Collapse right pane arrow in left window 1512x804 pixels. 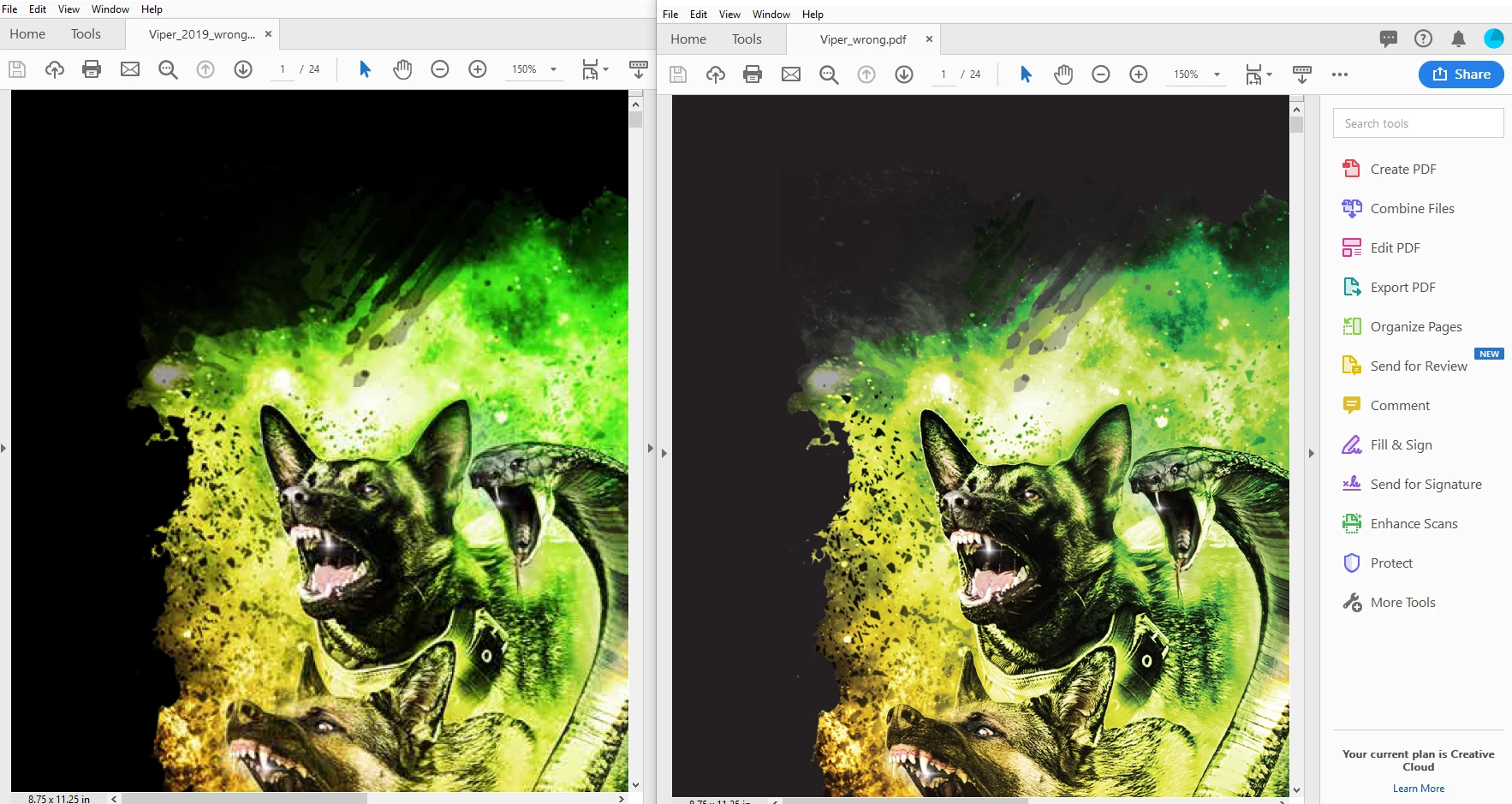tap(650, 449)
